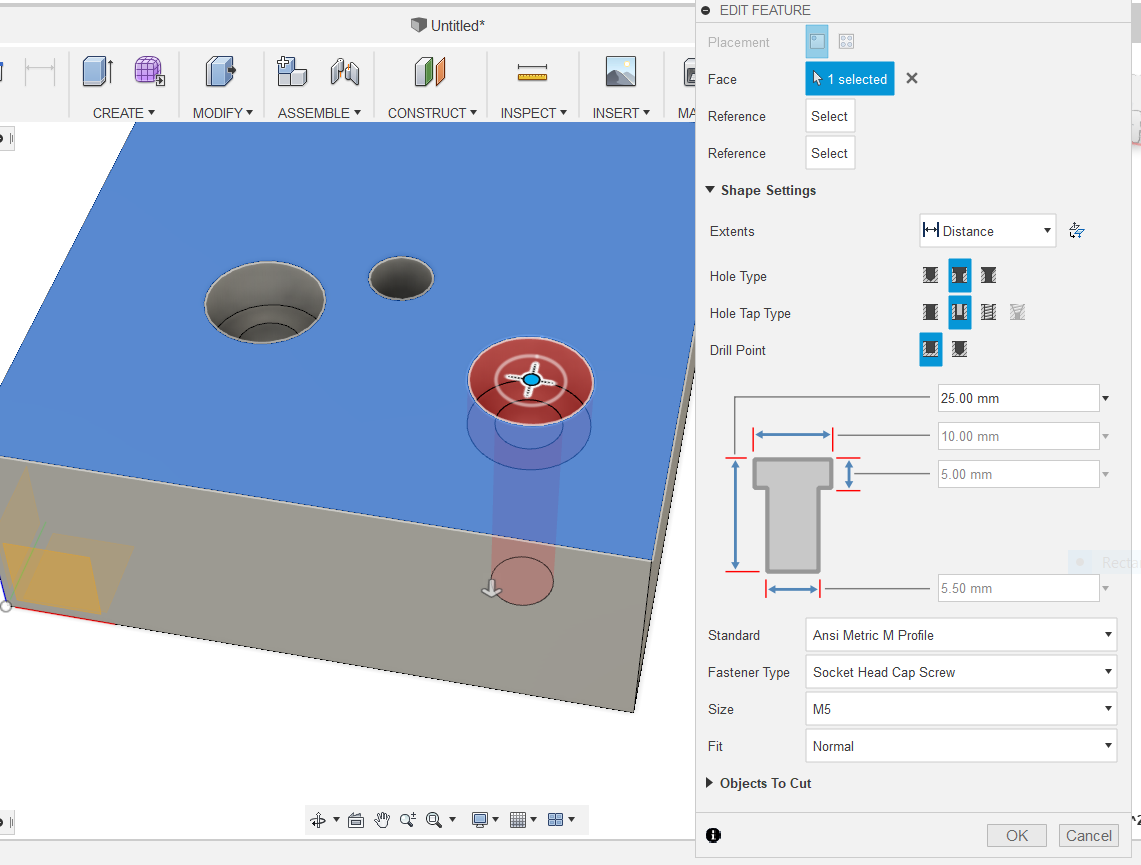Screen dimensions: 1141x865
Task: Clear the Face selection with X
Action: [x=912, y=78]
